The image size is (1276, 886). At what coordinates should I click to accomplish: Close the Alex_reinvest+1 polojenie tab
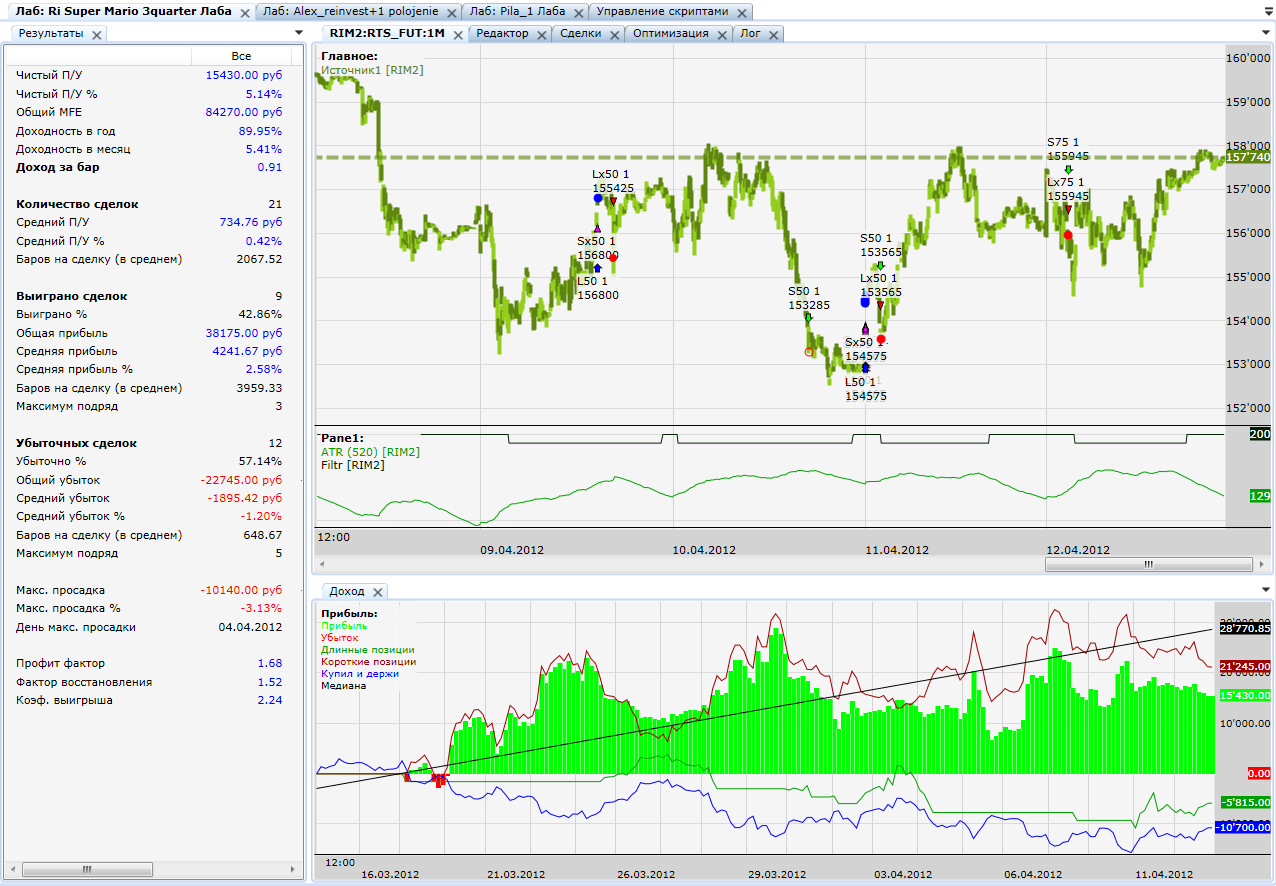(451, 12)
